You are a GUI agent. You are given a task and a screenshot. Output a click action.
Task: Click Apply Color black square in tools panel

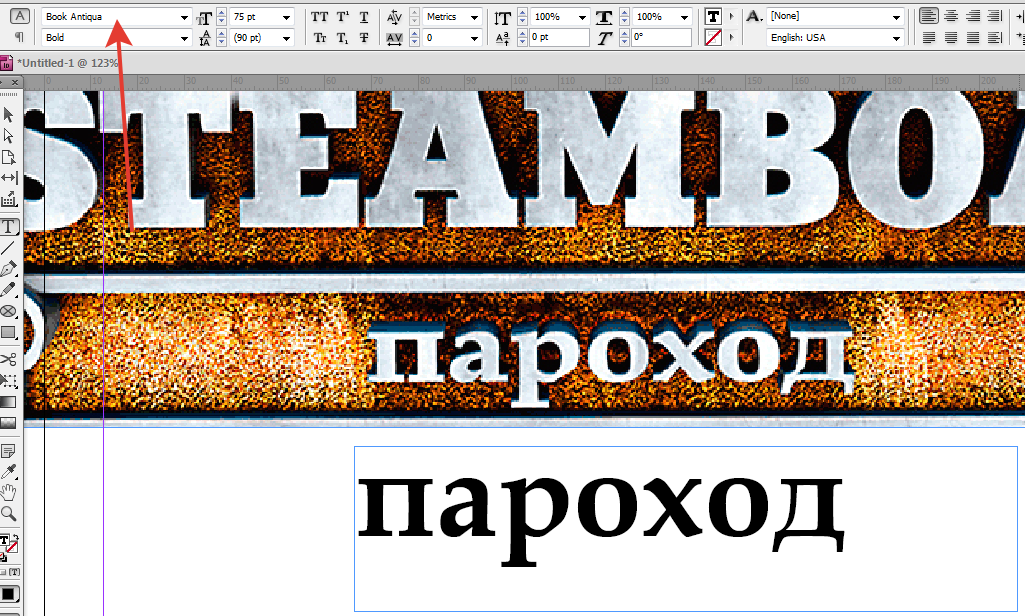(8, 594)
